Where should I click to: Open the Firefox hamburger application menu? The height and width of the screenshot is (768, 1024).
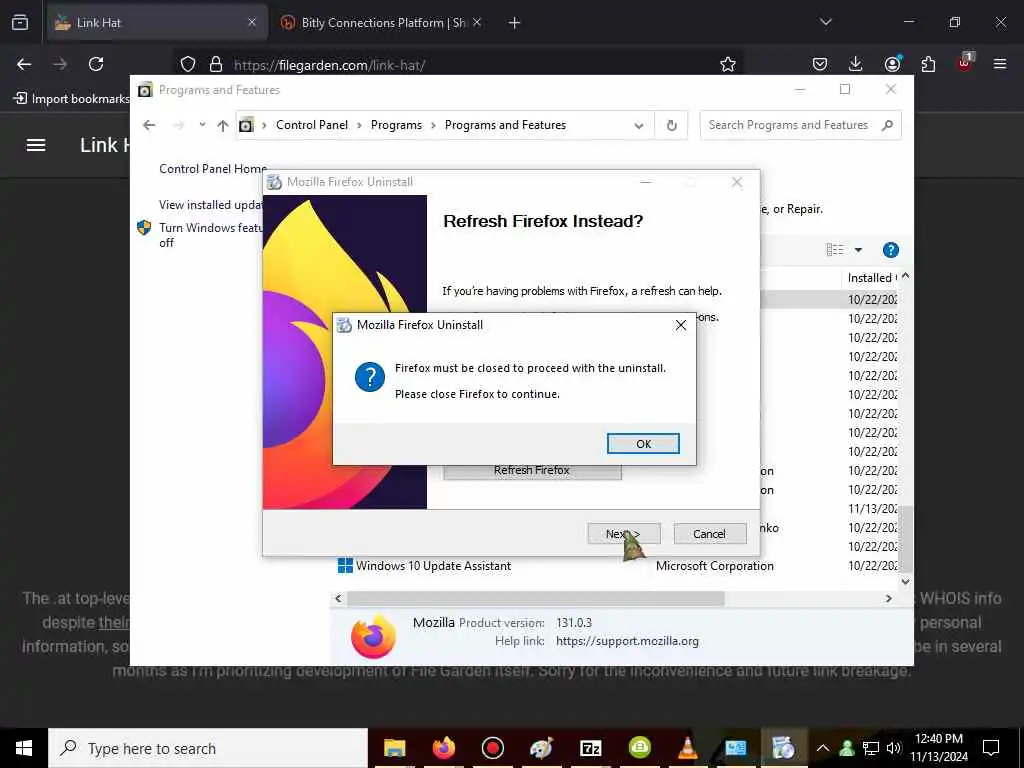click(1000, 64)
